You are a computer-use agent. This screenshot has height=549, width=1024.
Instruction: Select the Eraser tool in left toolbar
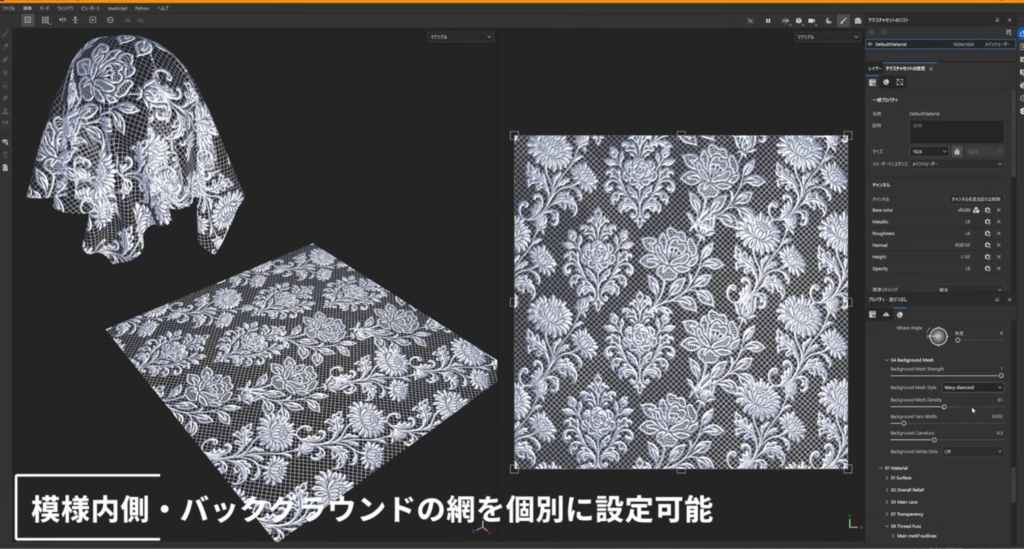5,47
